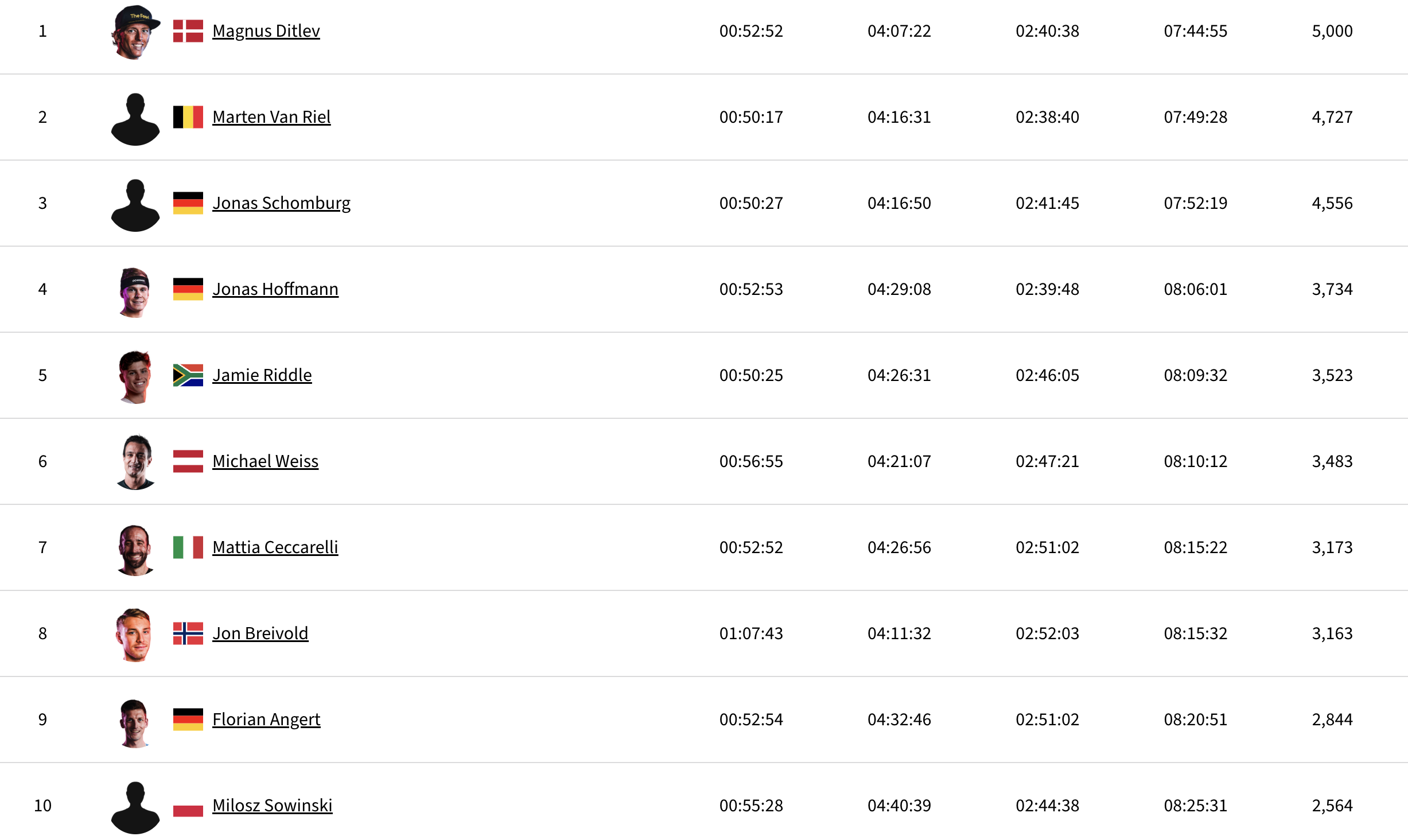Open Milosz Sowinski athlete link
The width and height of the screenshot is (1408, 840).
[273, 806]
